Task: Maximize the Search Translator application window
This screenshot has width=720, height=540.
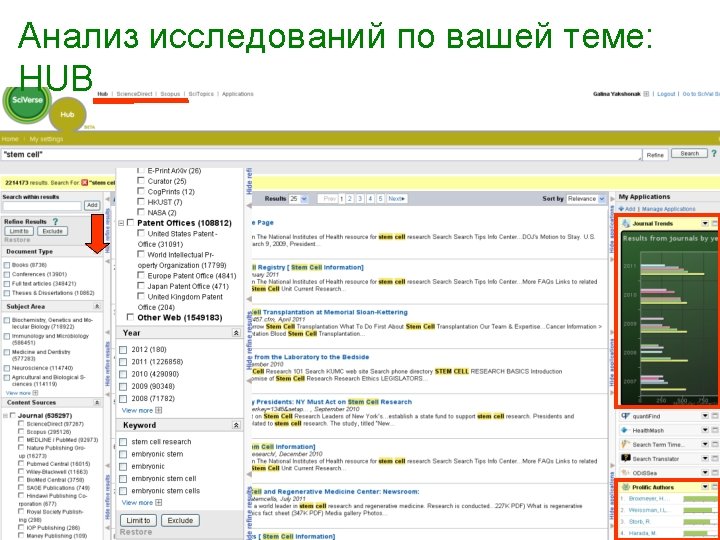Action: [x=715, y=458]
